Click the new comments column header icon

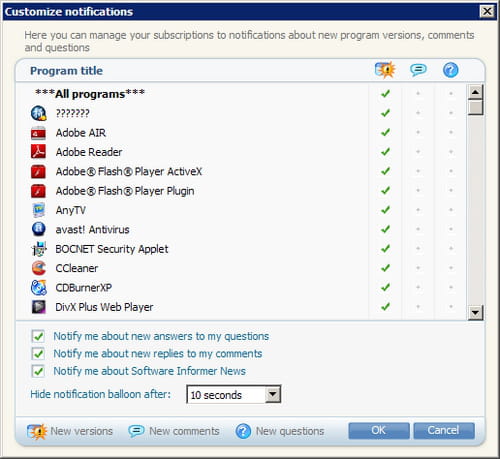(418, 70)
